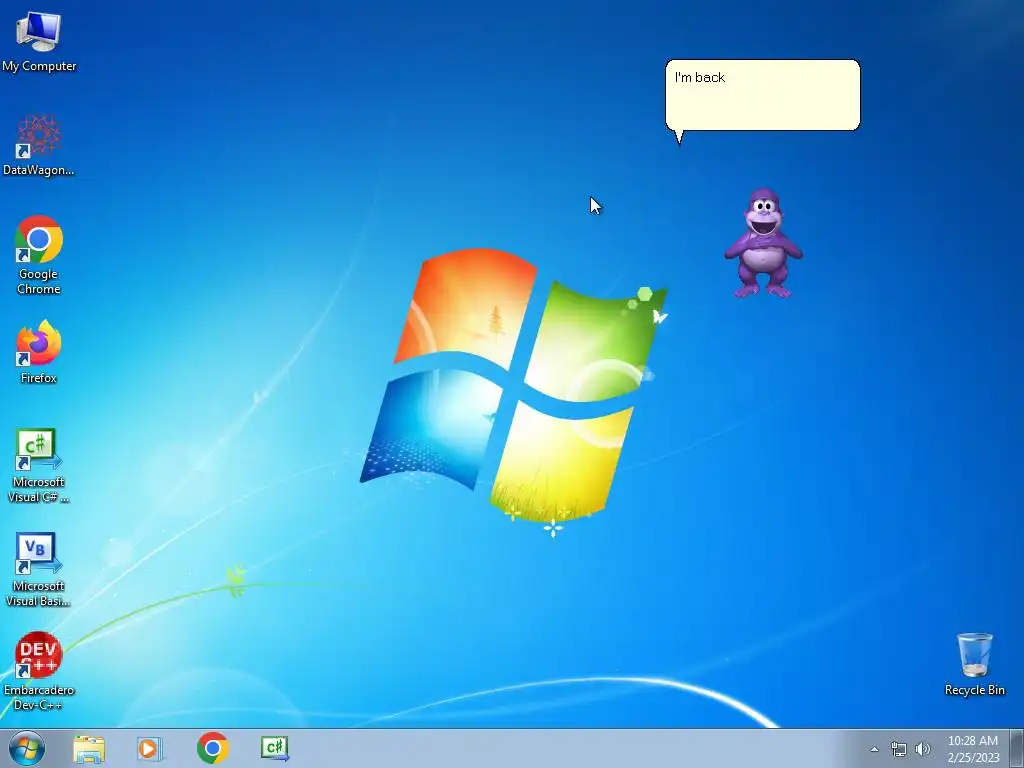
Task: Select the Embarcadero Dev-C++ desktop shortcut
Action: tap(39, 671)
